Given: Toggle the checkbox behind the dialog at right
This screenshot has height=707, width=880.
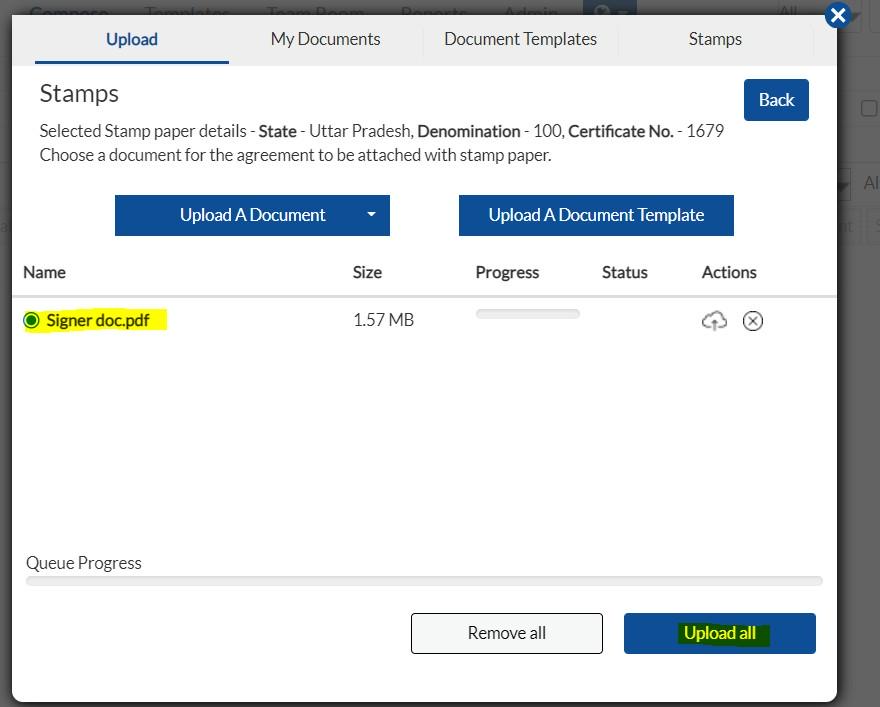Looking at the screenshot, I should pyautogui.click(x=869, y=108).
